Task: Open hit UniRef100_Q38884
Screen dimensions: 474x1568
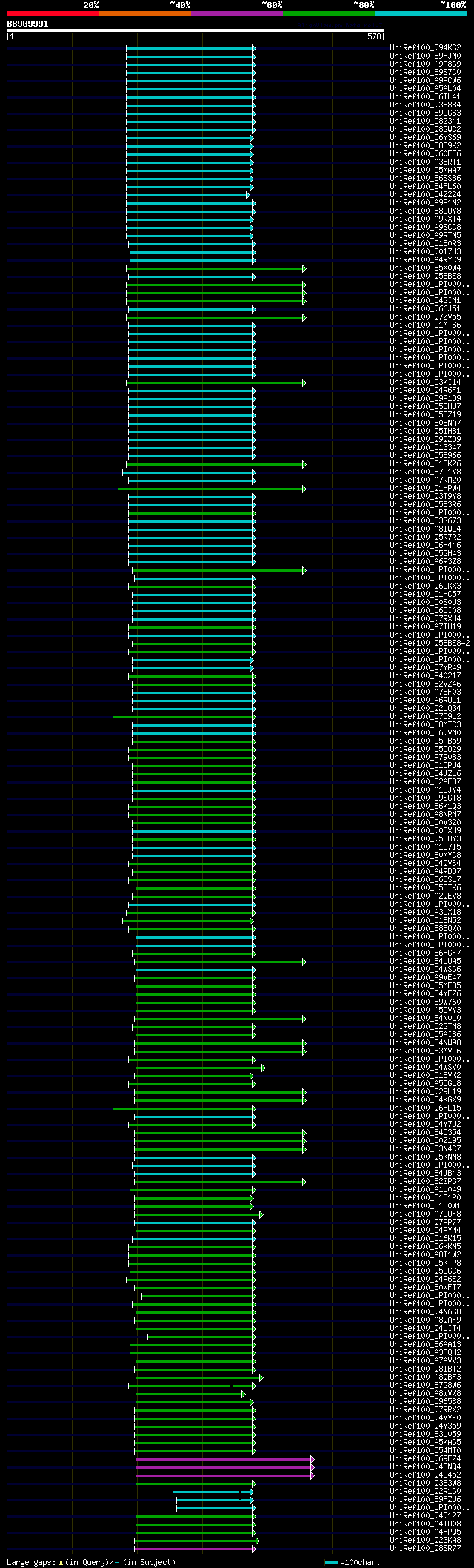Action: coord(425,105)
